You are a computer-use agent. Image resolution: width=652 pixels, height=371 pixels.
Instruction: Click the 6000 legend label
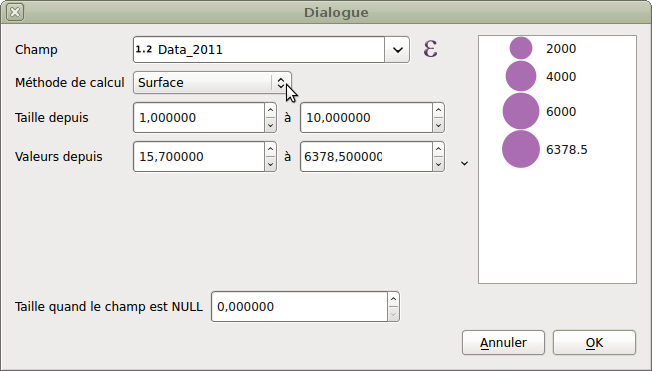point(561,111)
